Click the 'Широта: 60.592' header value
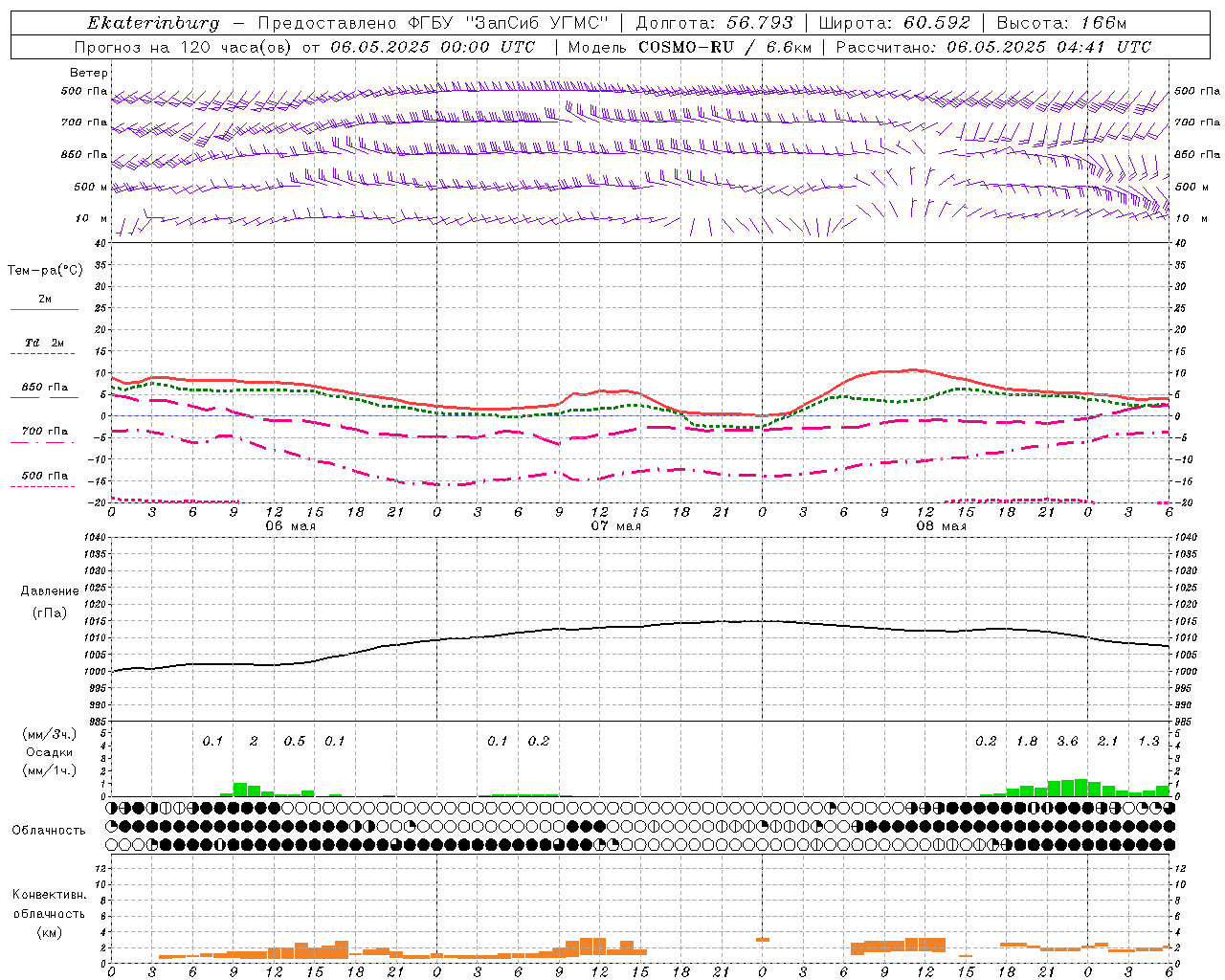The width and height of the screenshot is (1225, 980). (x=895, y=23)
